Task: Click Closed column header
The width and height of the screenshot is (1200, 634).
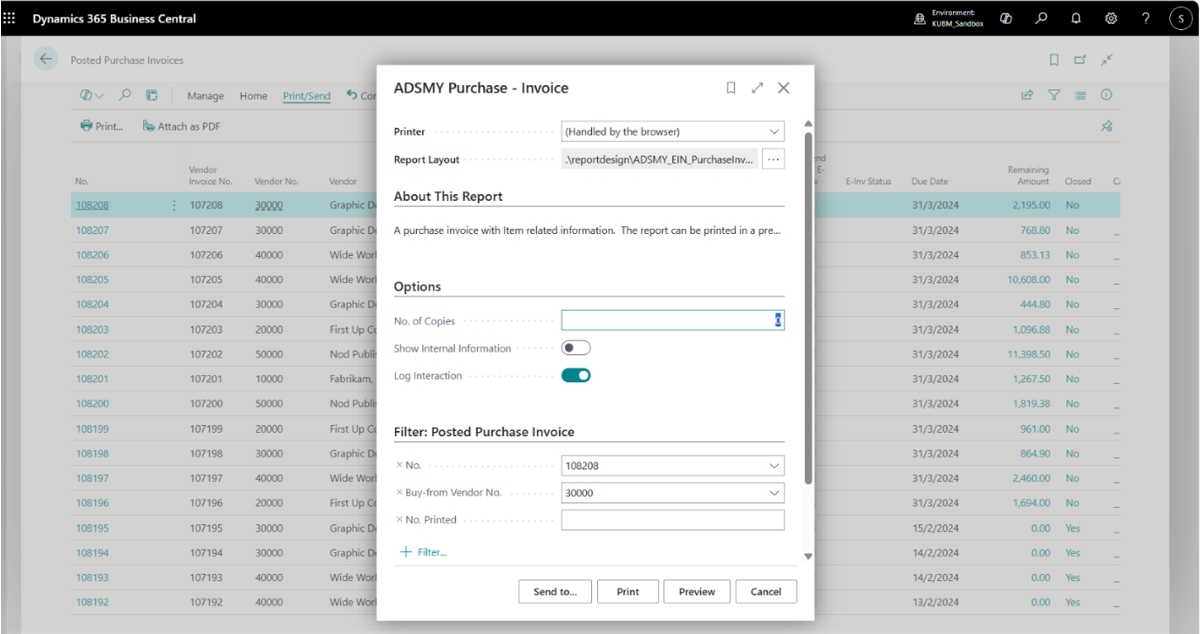Action: 1078,182
